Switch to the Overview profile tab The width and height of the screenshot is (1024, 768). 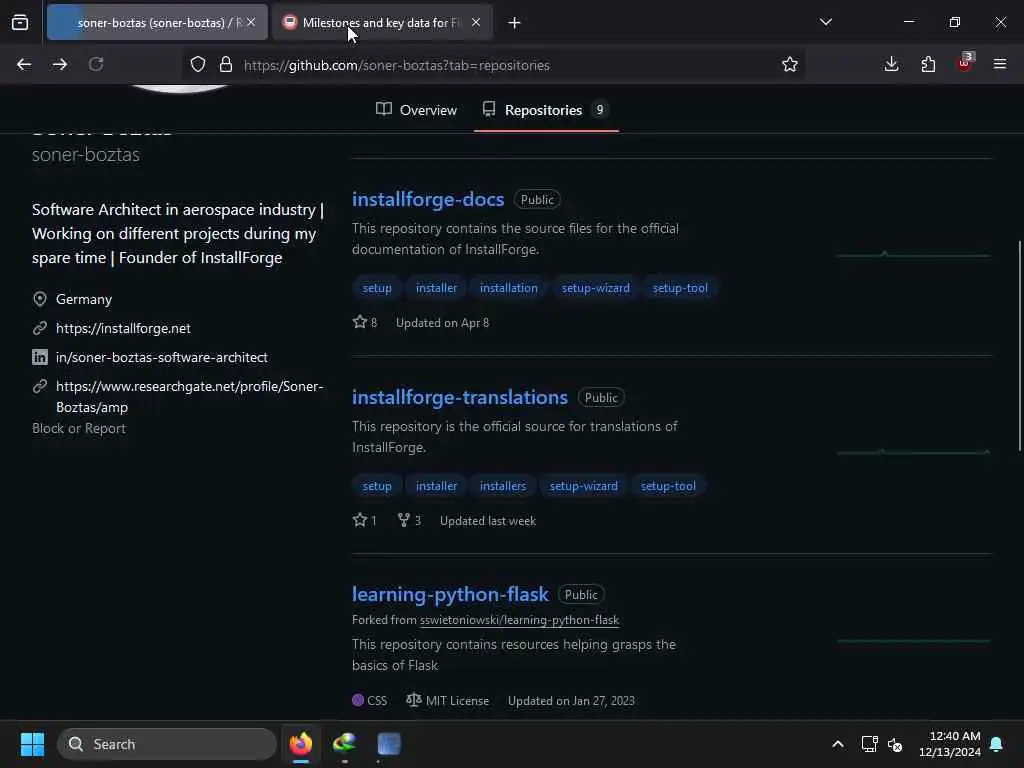tap(417, 110)
